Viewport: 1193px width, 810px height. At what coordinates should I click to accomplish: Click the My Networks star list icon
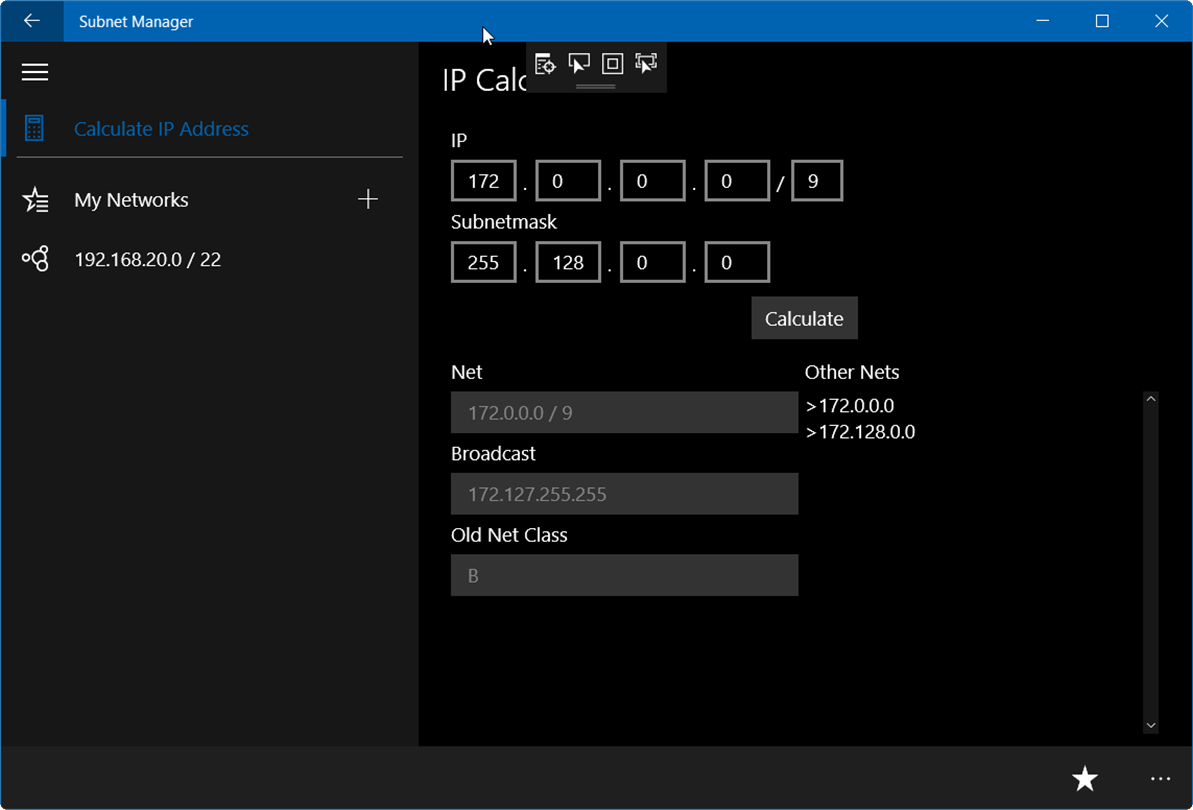tap(36, 199)
